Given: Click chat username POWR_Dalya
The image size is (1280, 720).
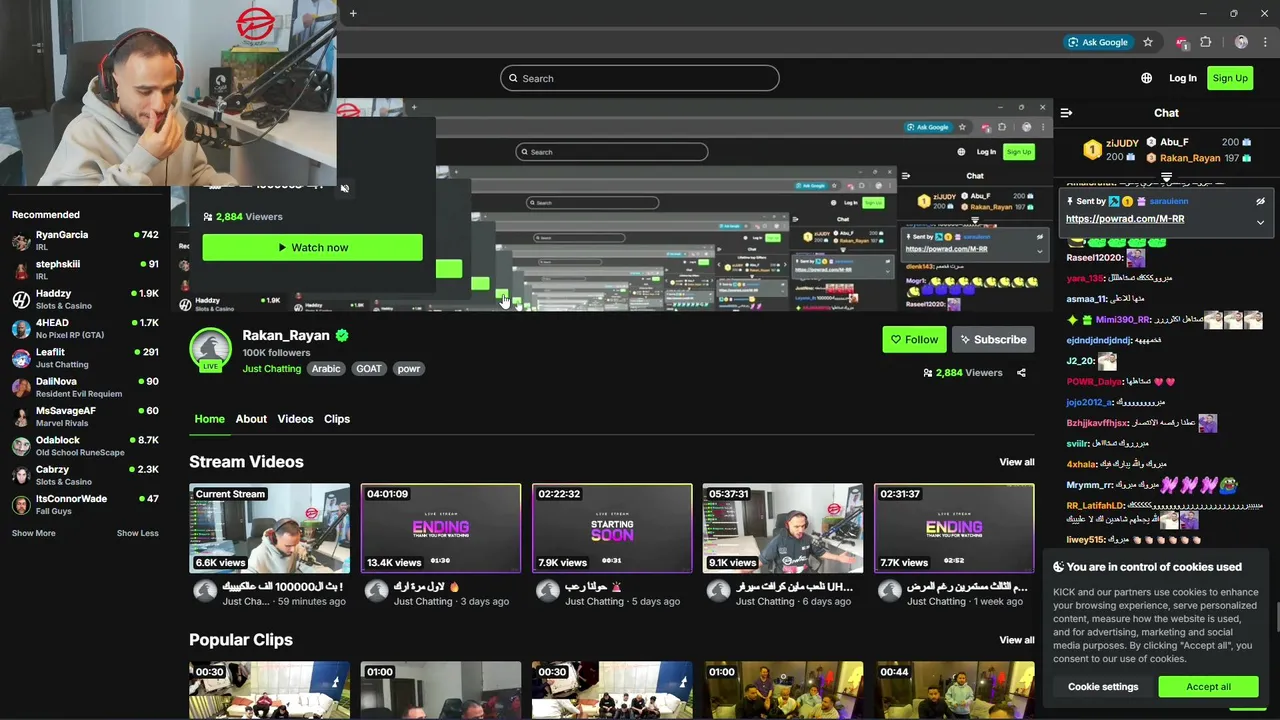Looking at the screenshot, I should pos(1094,382).
